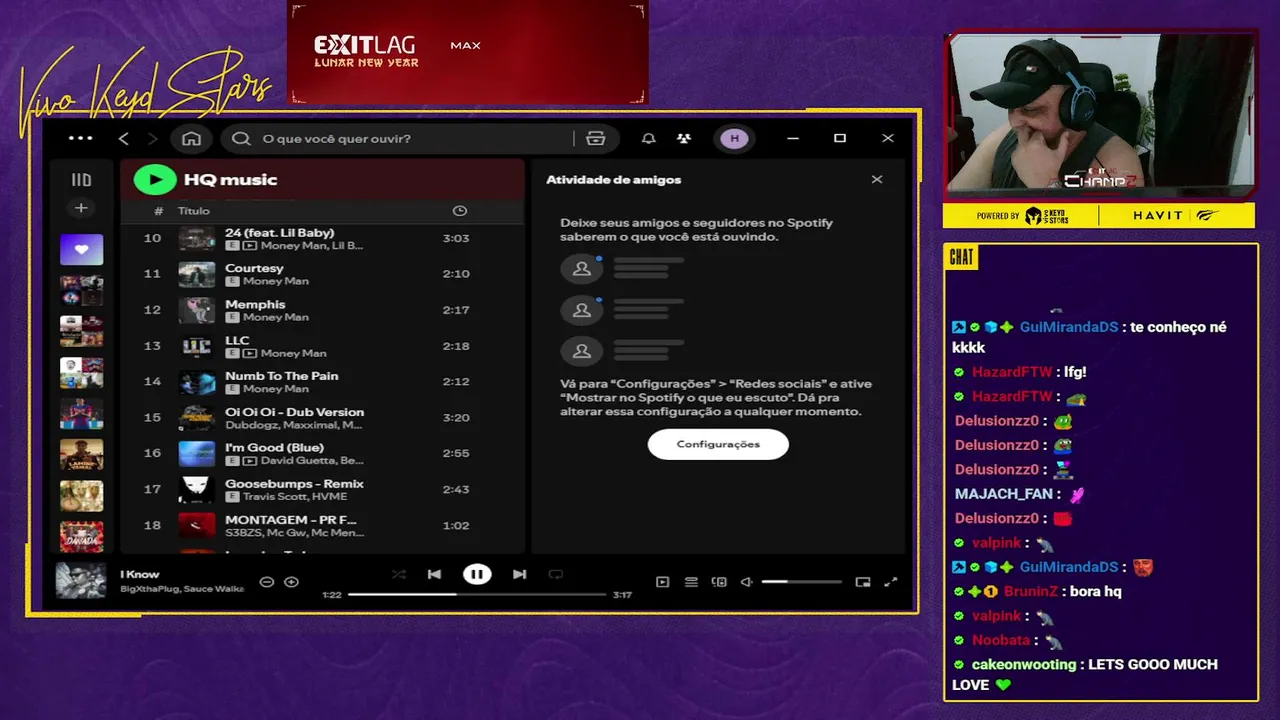The height and width of the screenshot is (720, 1280).
Task: Open the notifications bell
Action: [648, 138]
